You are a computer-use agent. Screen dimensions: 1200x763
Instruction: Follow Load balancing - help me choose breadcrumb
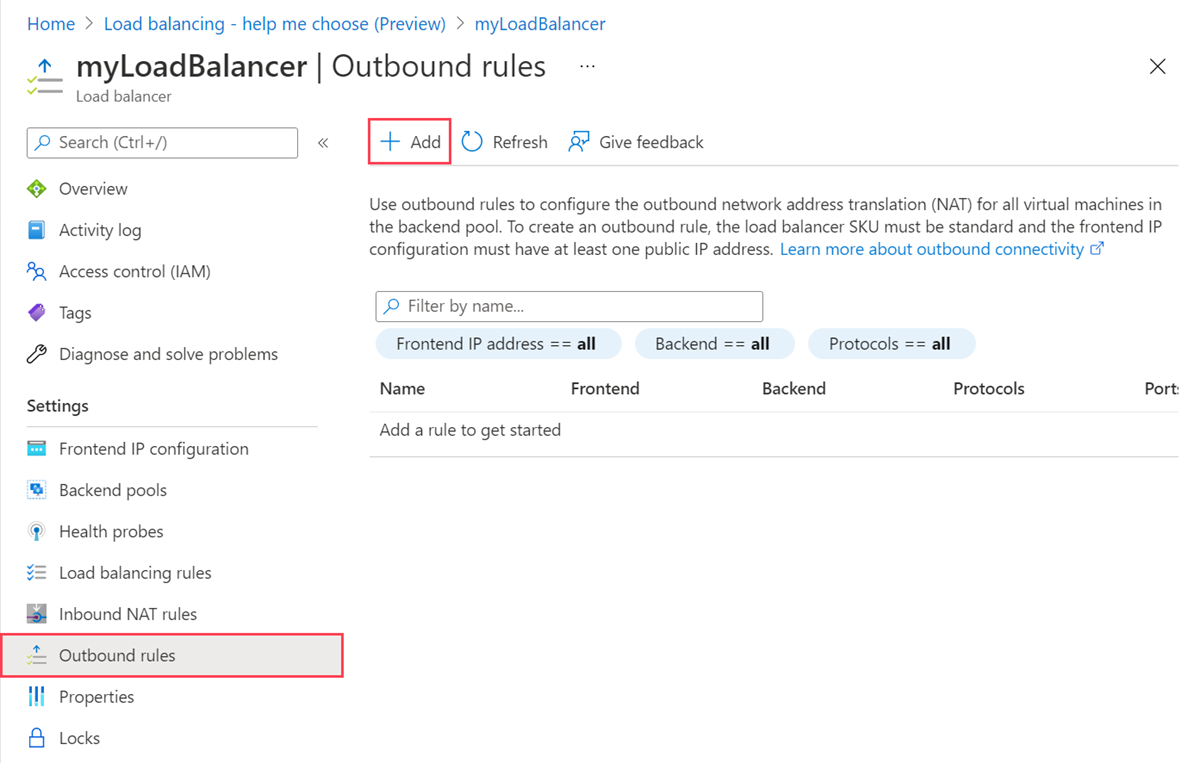275,23
